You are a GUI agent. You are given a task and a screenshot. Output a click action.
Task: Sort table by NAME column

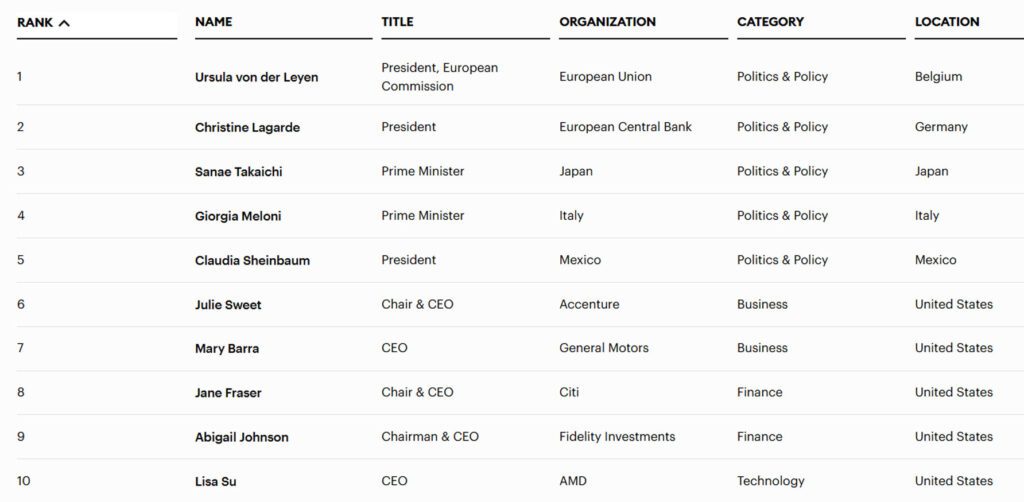click(x=212, y=22)
